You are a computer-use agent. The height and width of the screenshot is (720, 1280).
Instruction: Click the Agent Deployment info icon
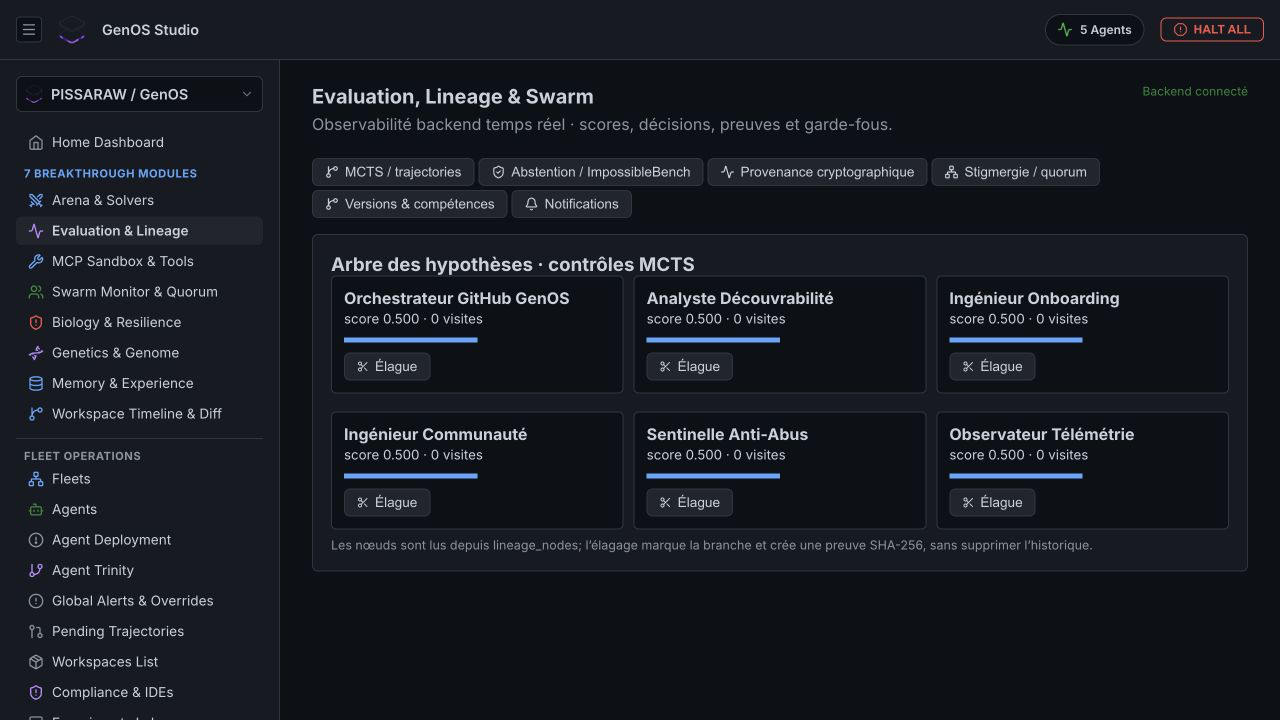coord(36,540)
